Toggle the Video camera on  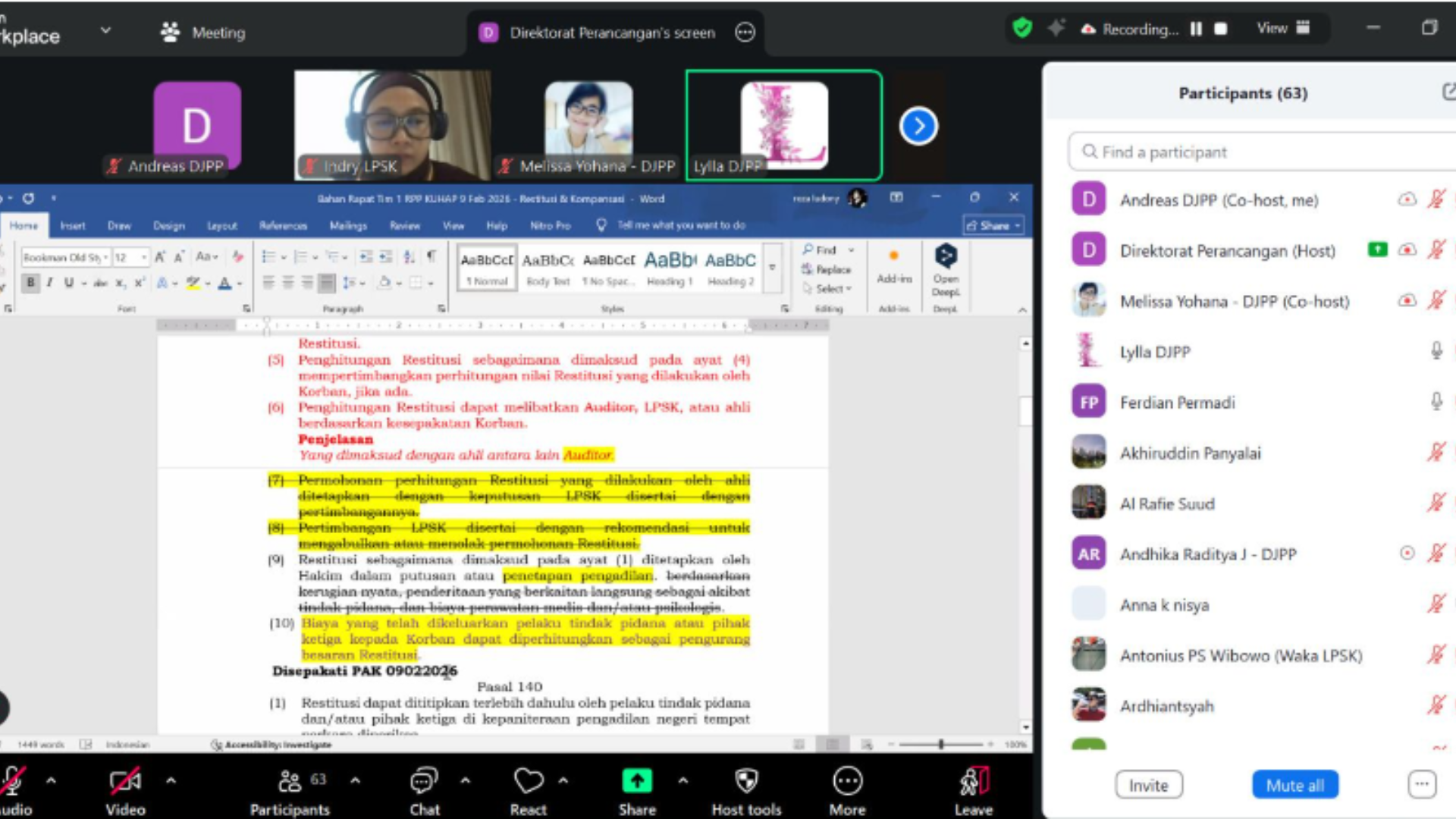click(125, 781)
